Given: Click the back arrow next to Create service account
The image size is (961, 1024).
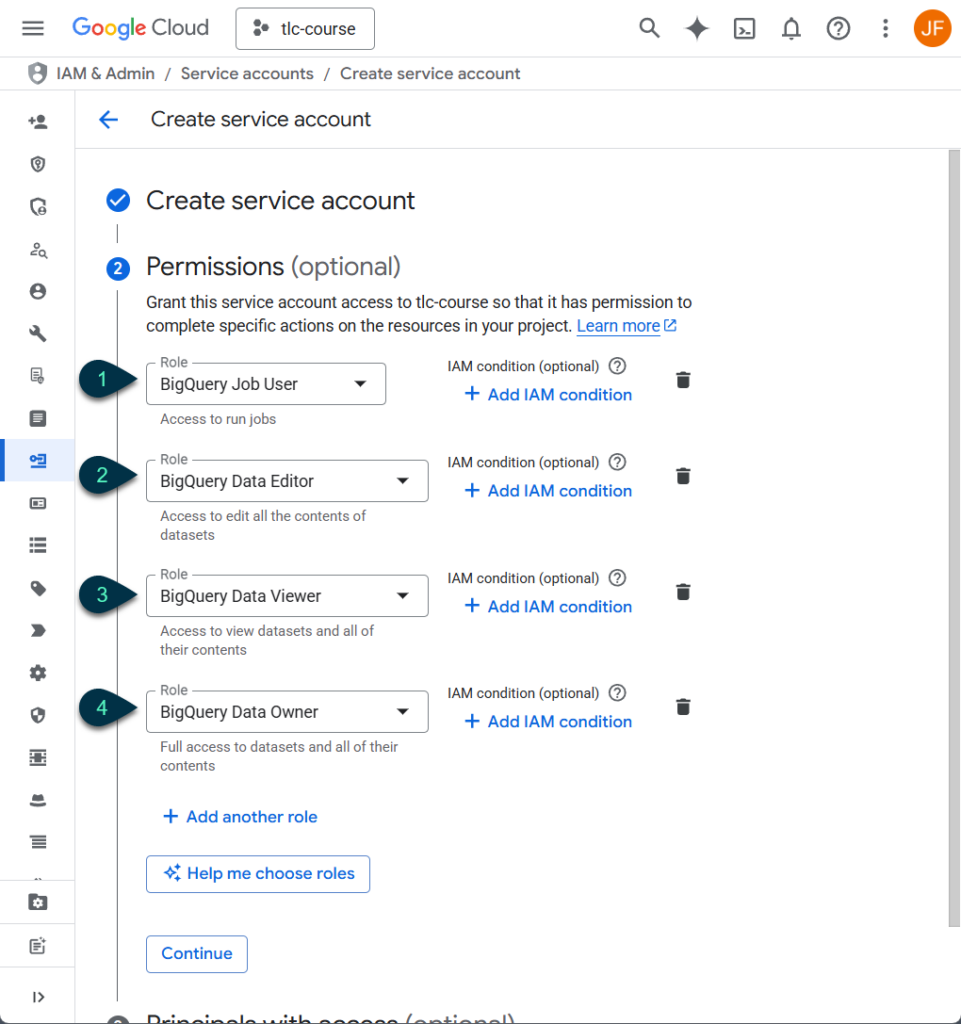Looking at the screenshot, I should (x=108, y=119).
